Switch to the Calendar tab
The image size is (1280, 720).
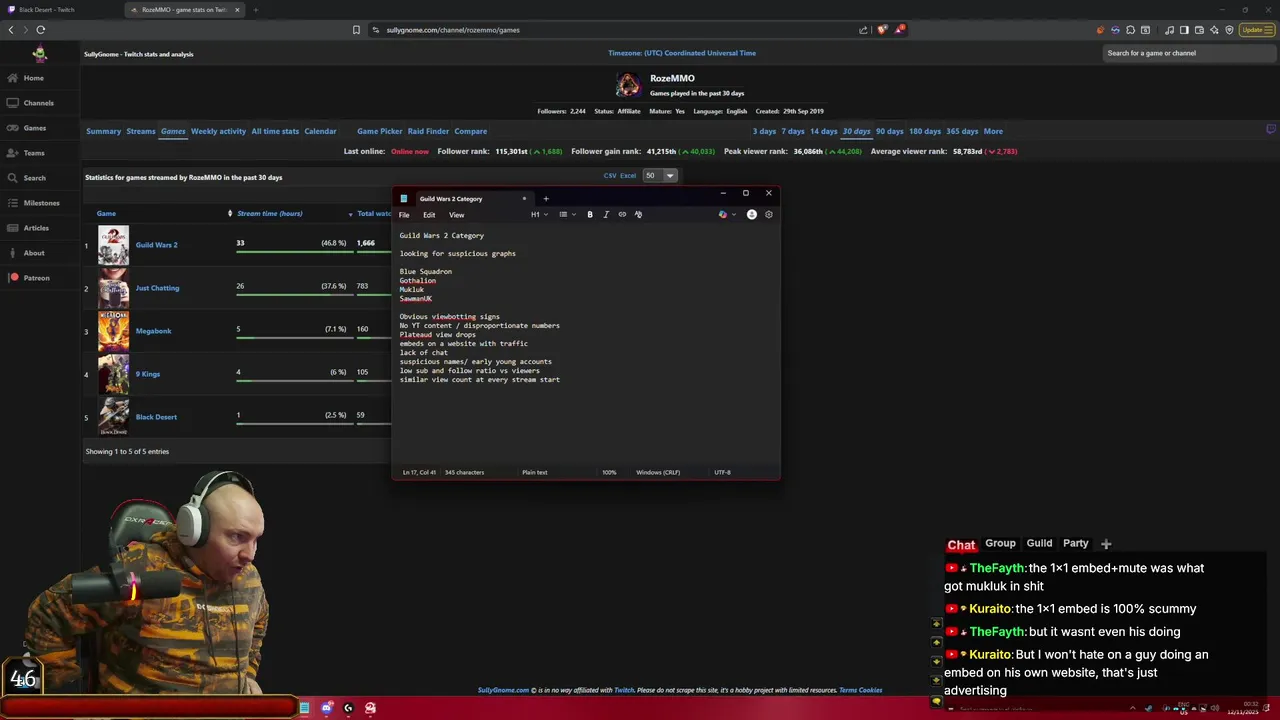[320, 131]
